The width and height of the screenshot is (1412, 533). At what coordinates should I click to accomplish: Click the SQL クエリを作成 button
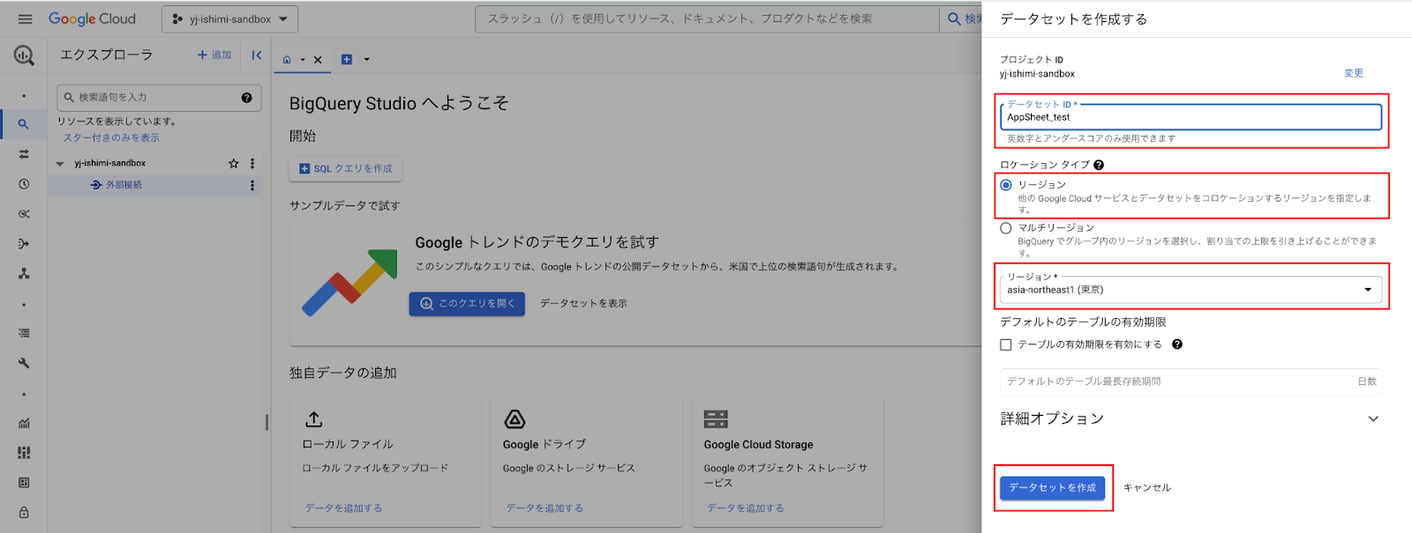point(346,169)
